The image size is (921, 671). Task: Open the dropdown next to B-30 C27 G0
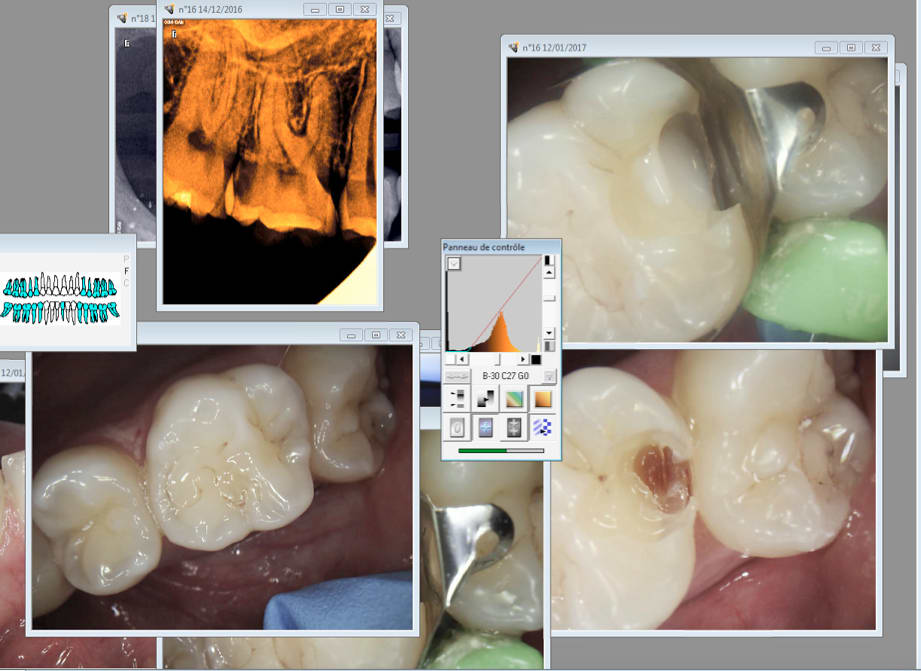click(549, 376)
